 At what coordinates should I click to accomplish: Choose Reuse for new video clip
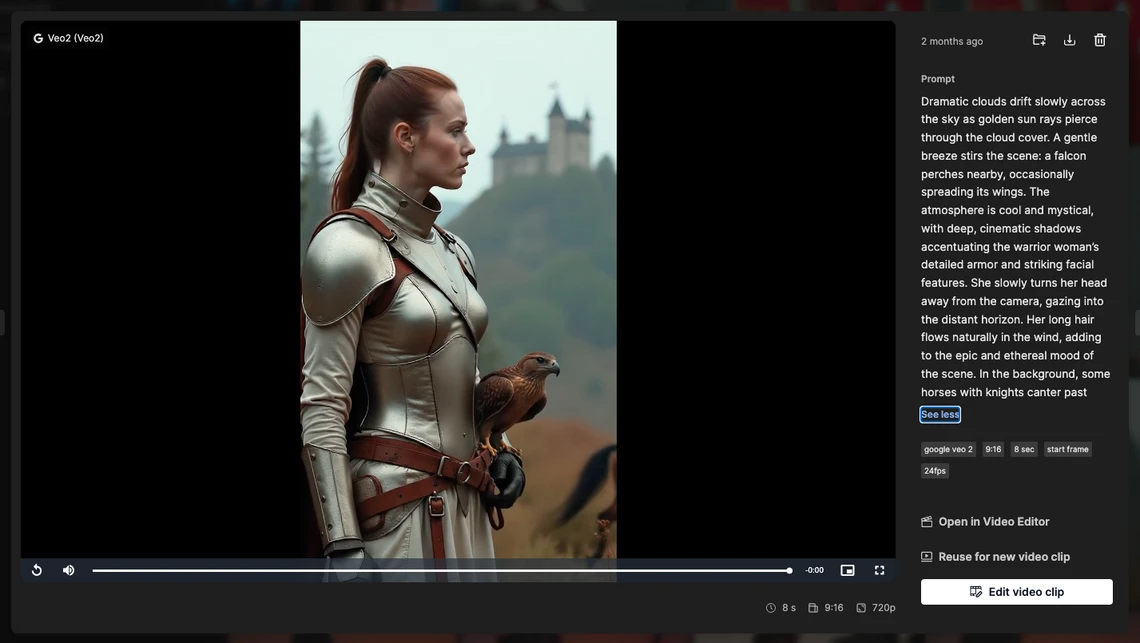1003,557
